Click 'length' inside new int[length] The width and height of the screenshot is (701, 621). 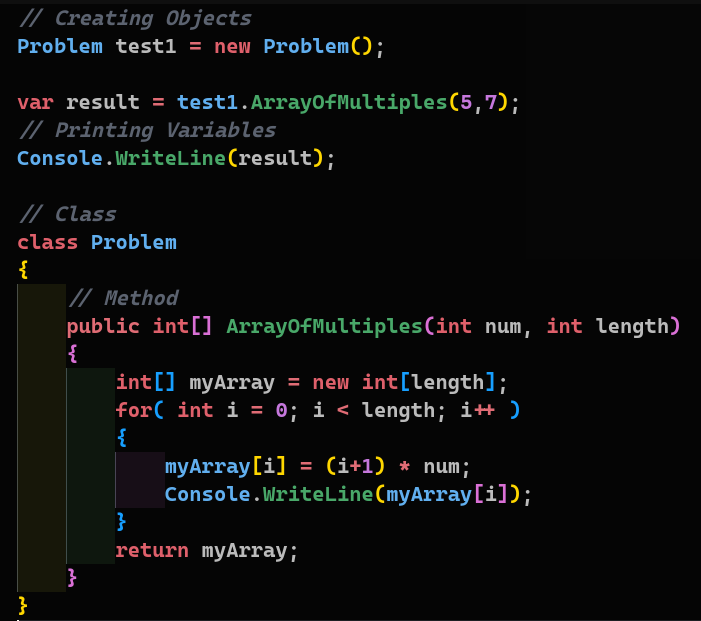pyautogui.click(x=448, y=383)
